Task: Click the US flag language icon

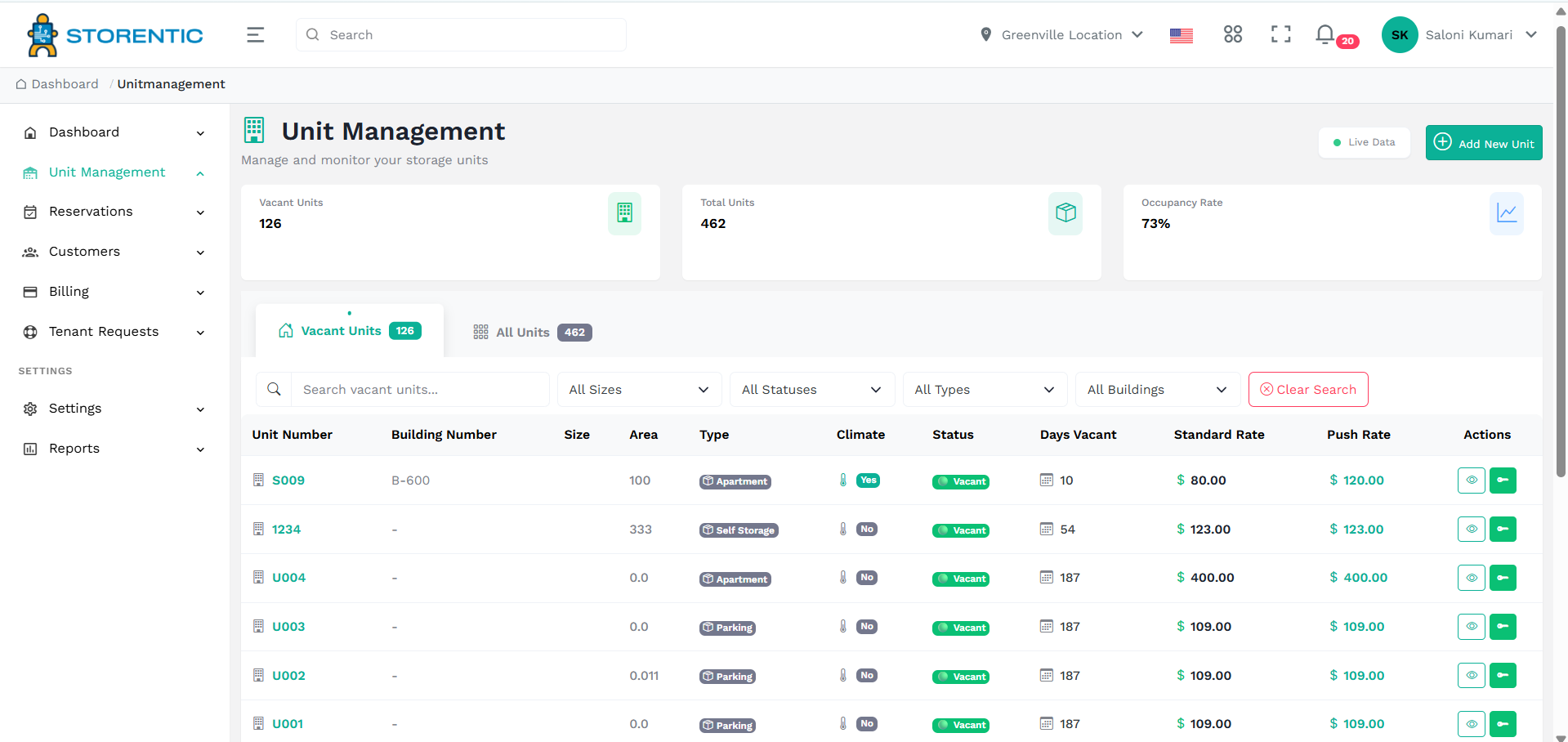Action: pyautogui.click(x=1181, y=35)
